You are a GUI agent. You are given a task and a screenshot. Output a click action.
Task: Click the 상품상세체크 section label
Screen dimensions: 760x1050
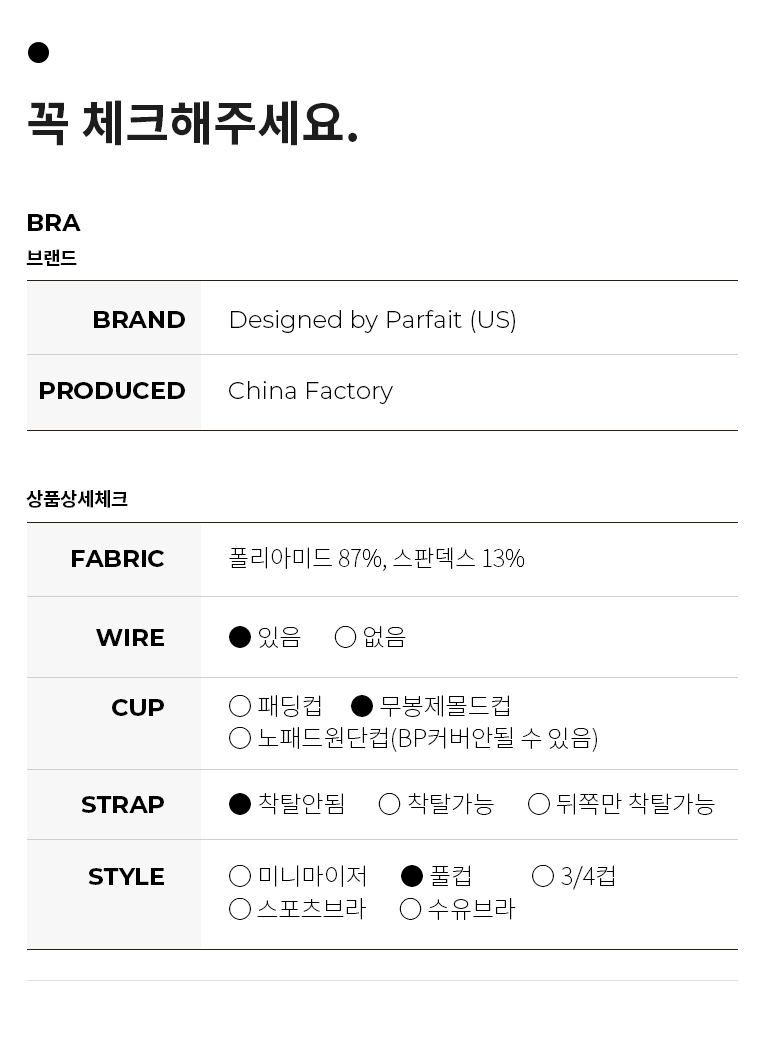click(77, 499)
